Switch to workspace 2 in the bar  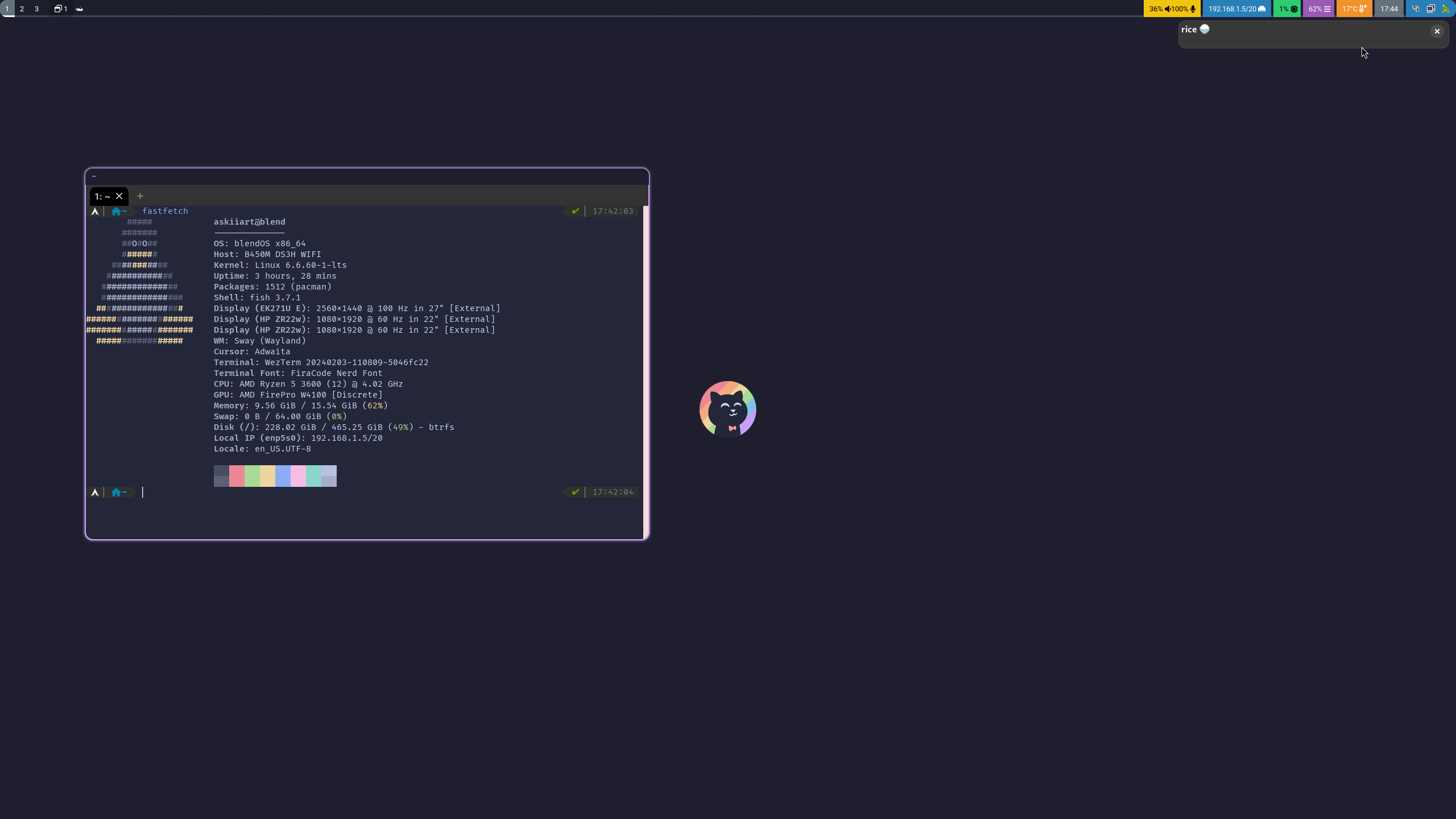click(x=22, y=9)
